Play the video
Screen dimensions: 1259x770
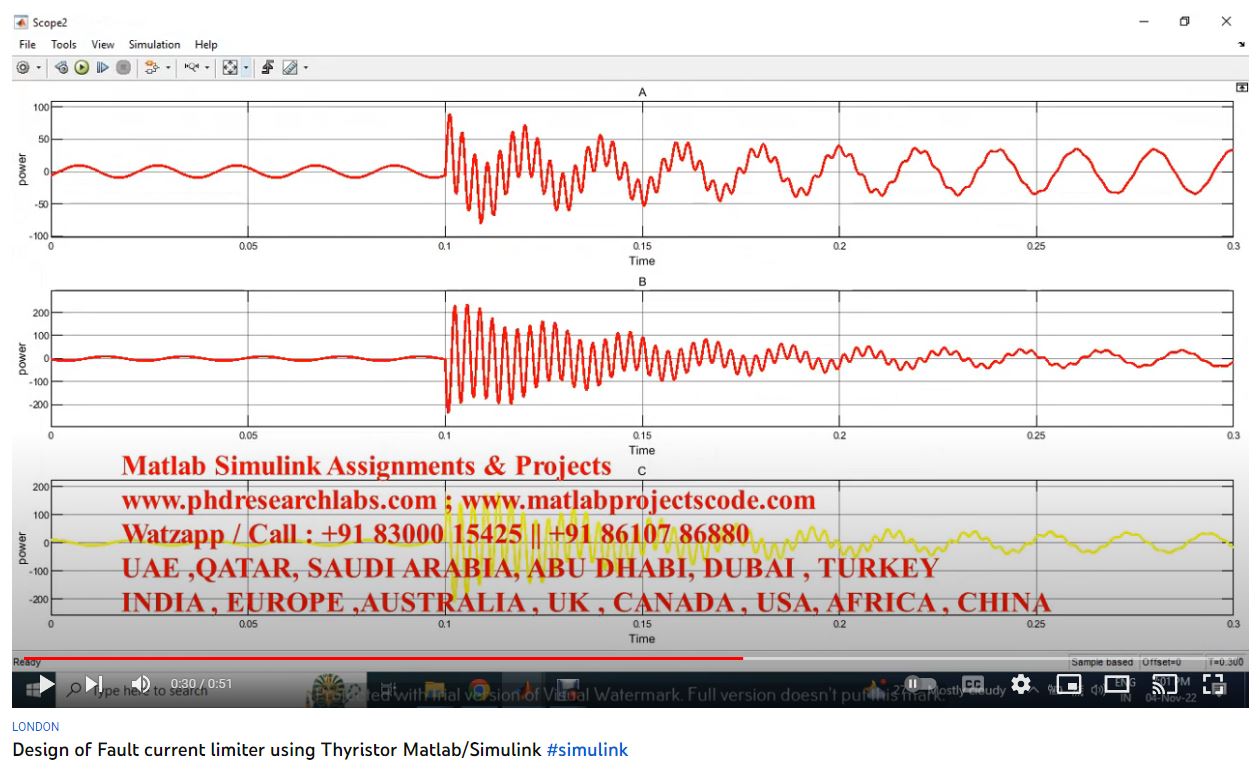pos(45,684)
